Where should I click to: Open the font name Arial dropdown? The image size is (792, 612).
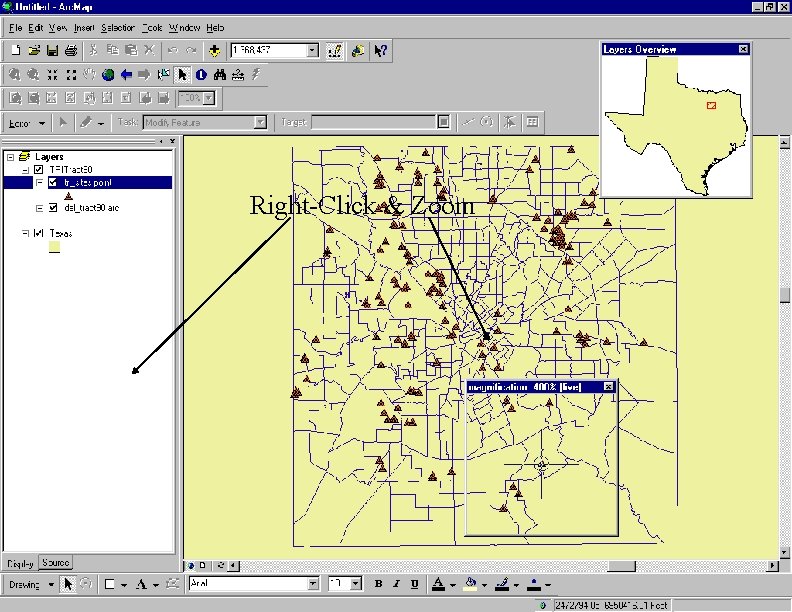pos(313,584)
